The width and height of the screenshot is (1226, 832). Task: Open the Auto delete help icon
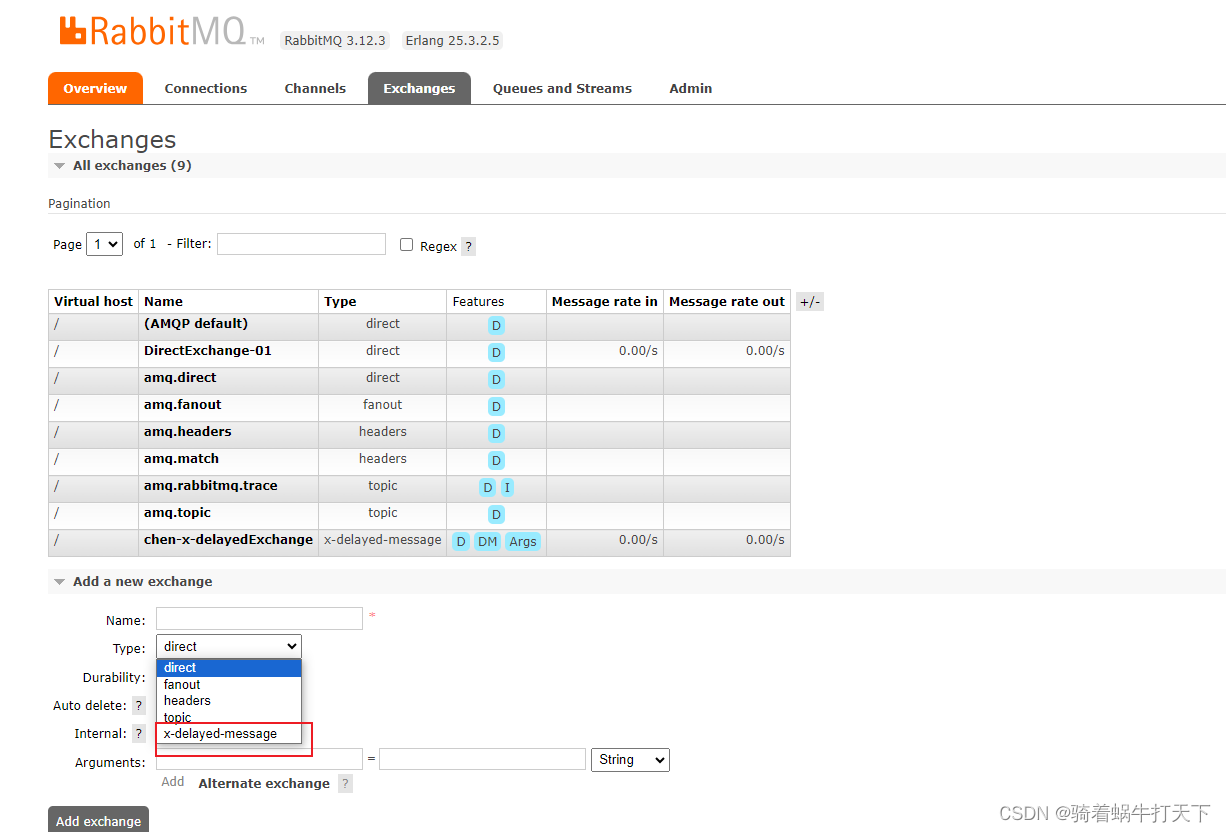(139, 706)
